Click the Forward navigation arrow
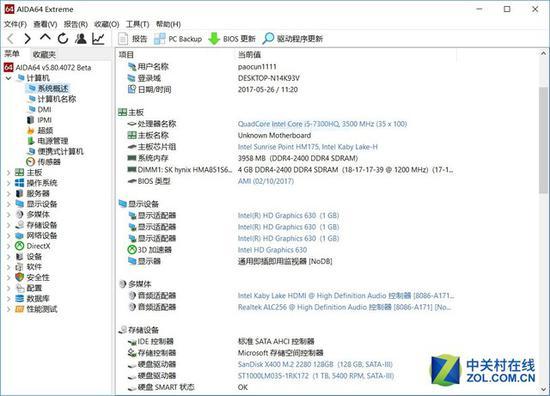The width and height of the screenshot is (550, 396). (27, 39)
